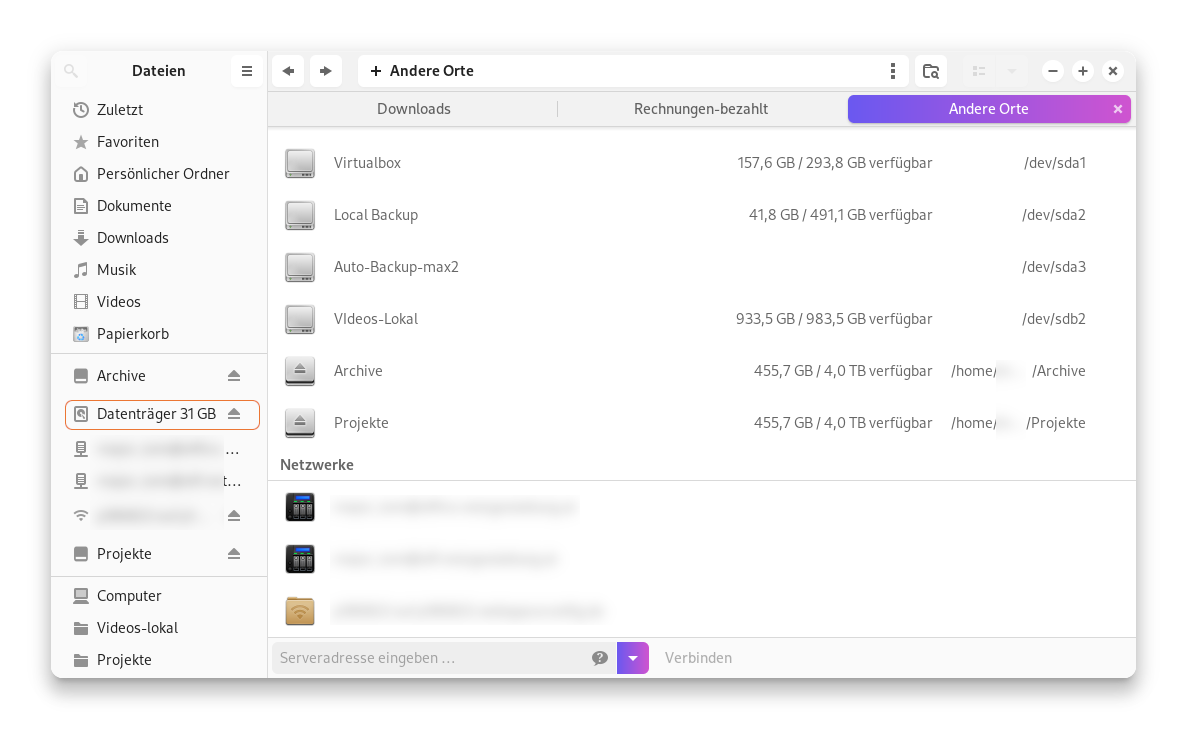The image size is (1187, 729).
Task: Open Archive volume in the sidebar
Action: coord(159,375)
